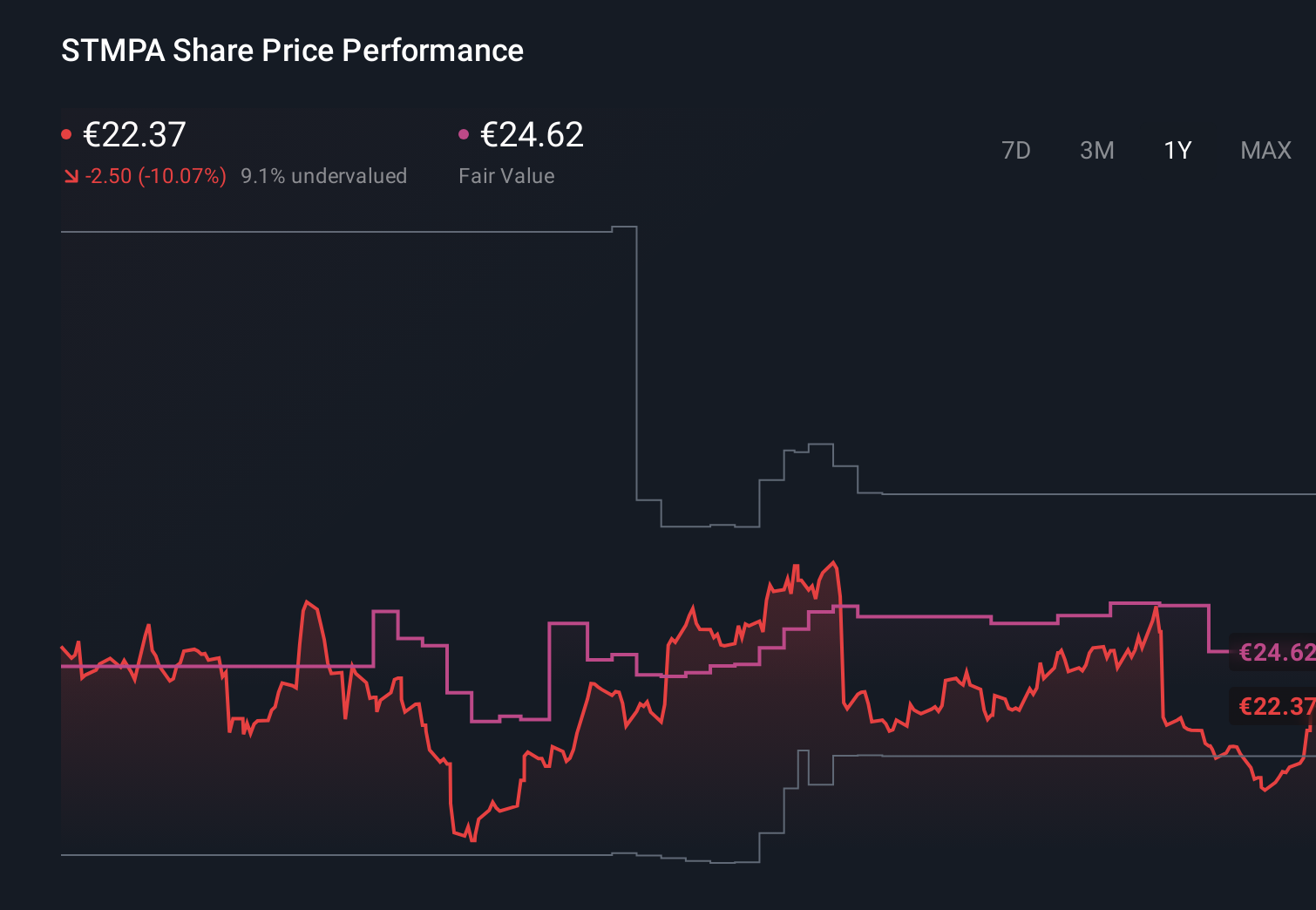The width and height of the screenshot is (1316, 910).
Task: Select the Fair Value label text
Action: pyautogui.click(x=506, y=176)
